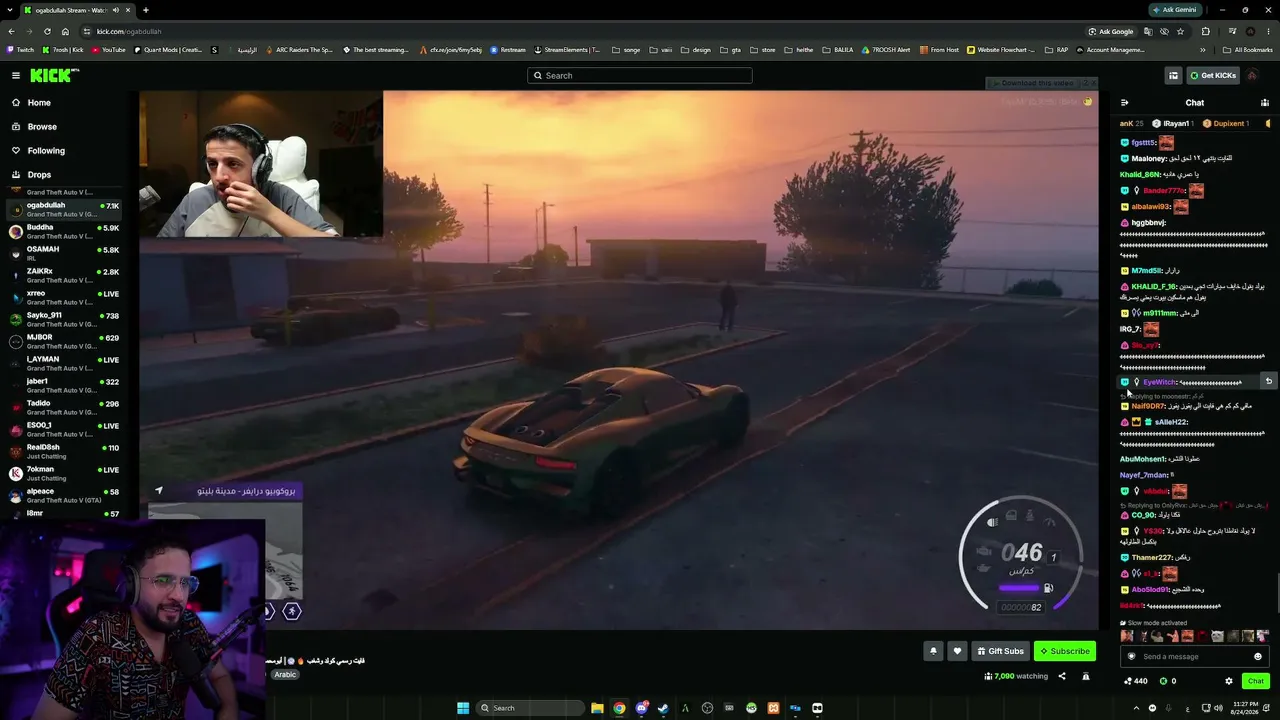
Task: Click the KICK logo to go home
Action: (53, 75)
